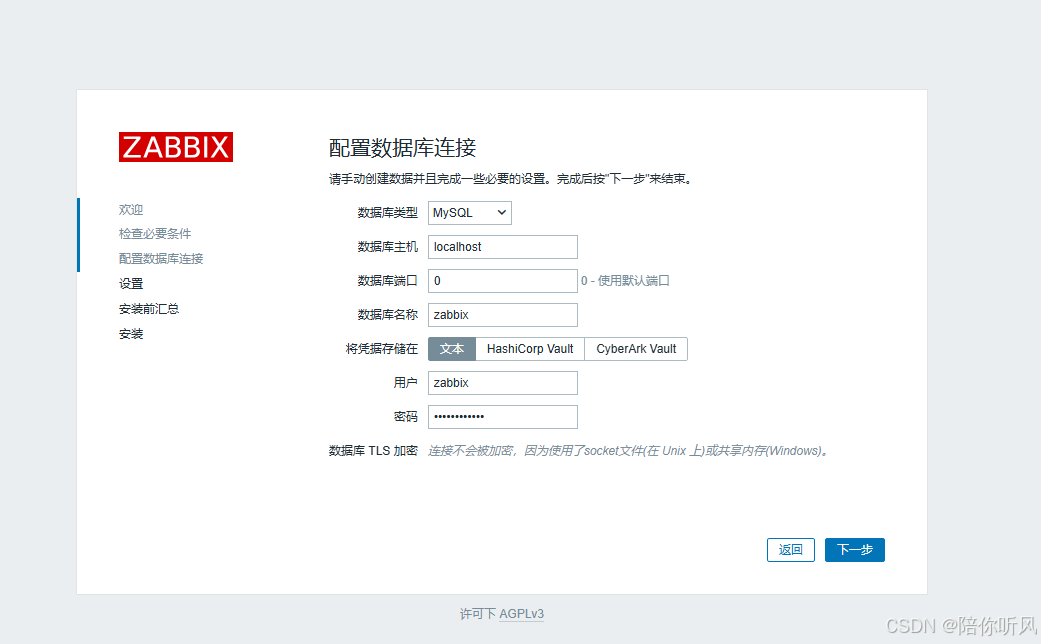Click the database host field containing localhost

503,247
